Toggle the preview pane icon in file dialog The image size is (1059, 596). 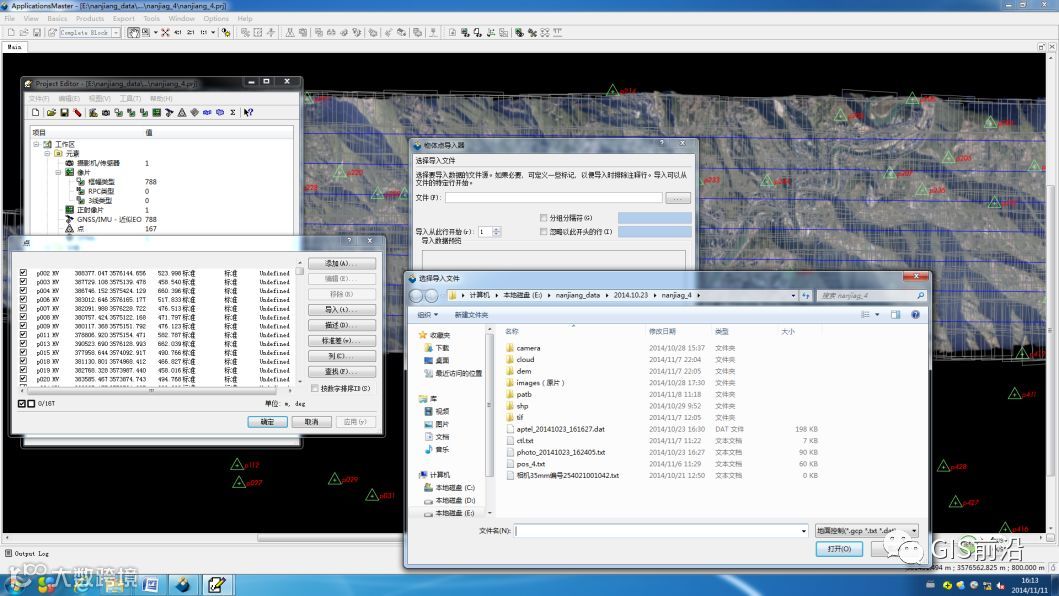(x=896, y=315)
